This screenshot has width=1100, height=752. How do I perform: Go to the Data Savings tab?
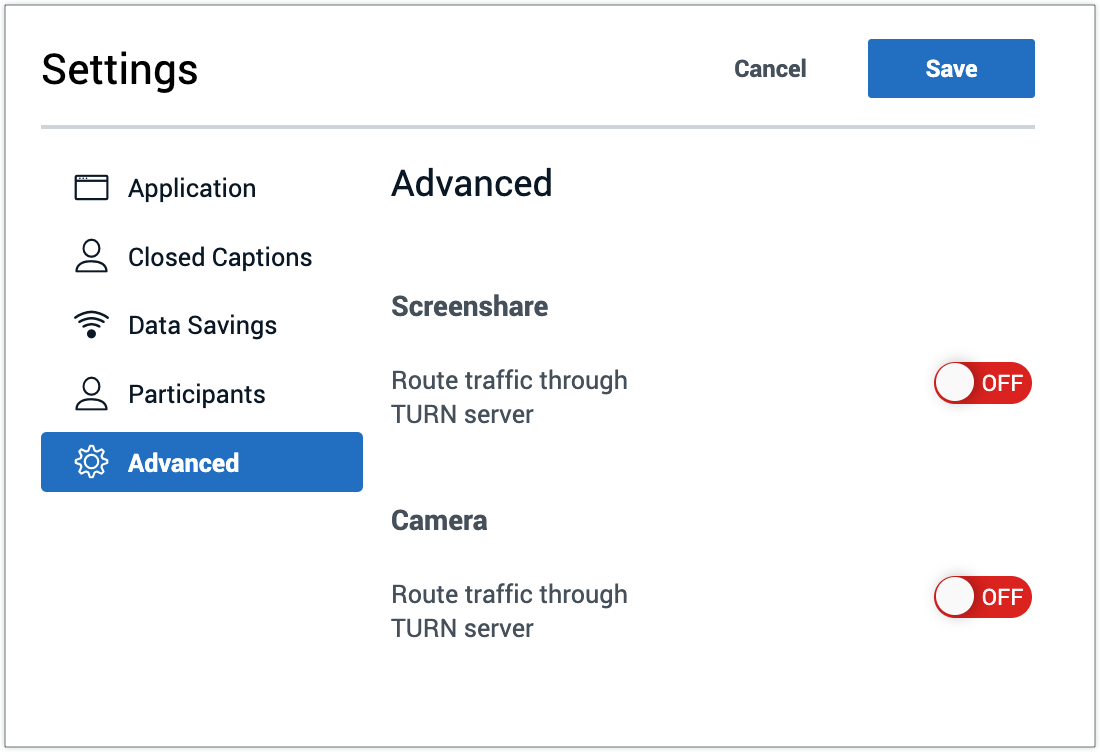(202, 325)
